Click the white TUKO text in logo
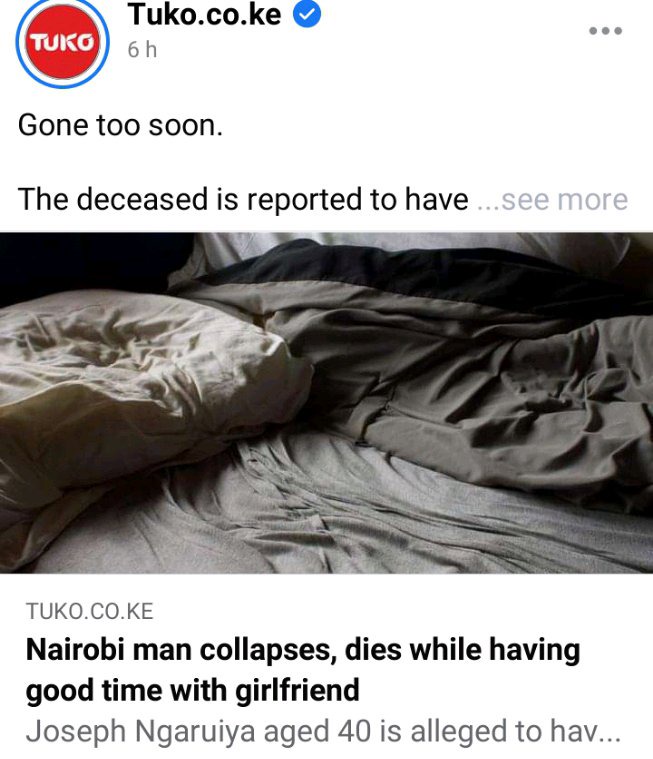 point(62,43)
